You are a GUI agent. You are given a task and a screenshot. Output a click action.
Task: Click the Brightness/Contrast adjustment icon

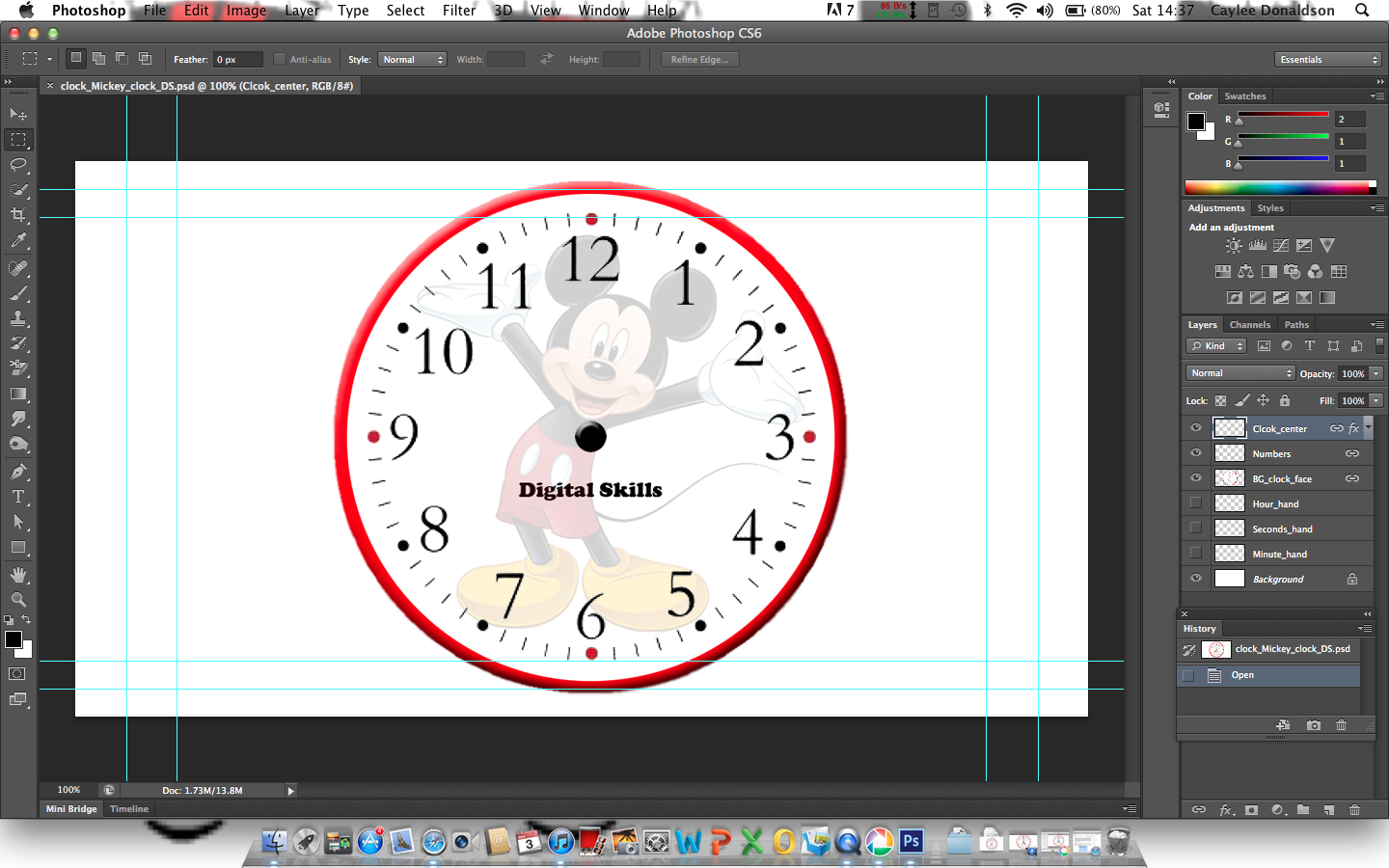[x=1234, y=246]
